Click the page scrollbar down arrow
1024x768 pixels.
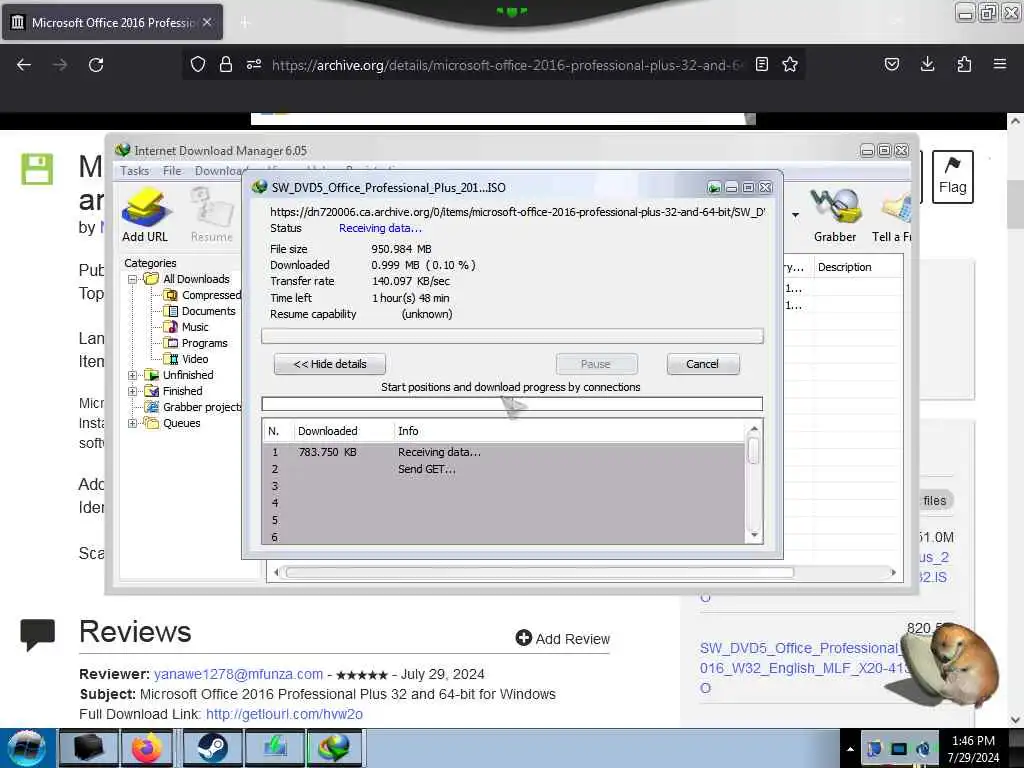pyautogui.click(x=1015, y=720)
